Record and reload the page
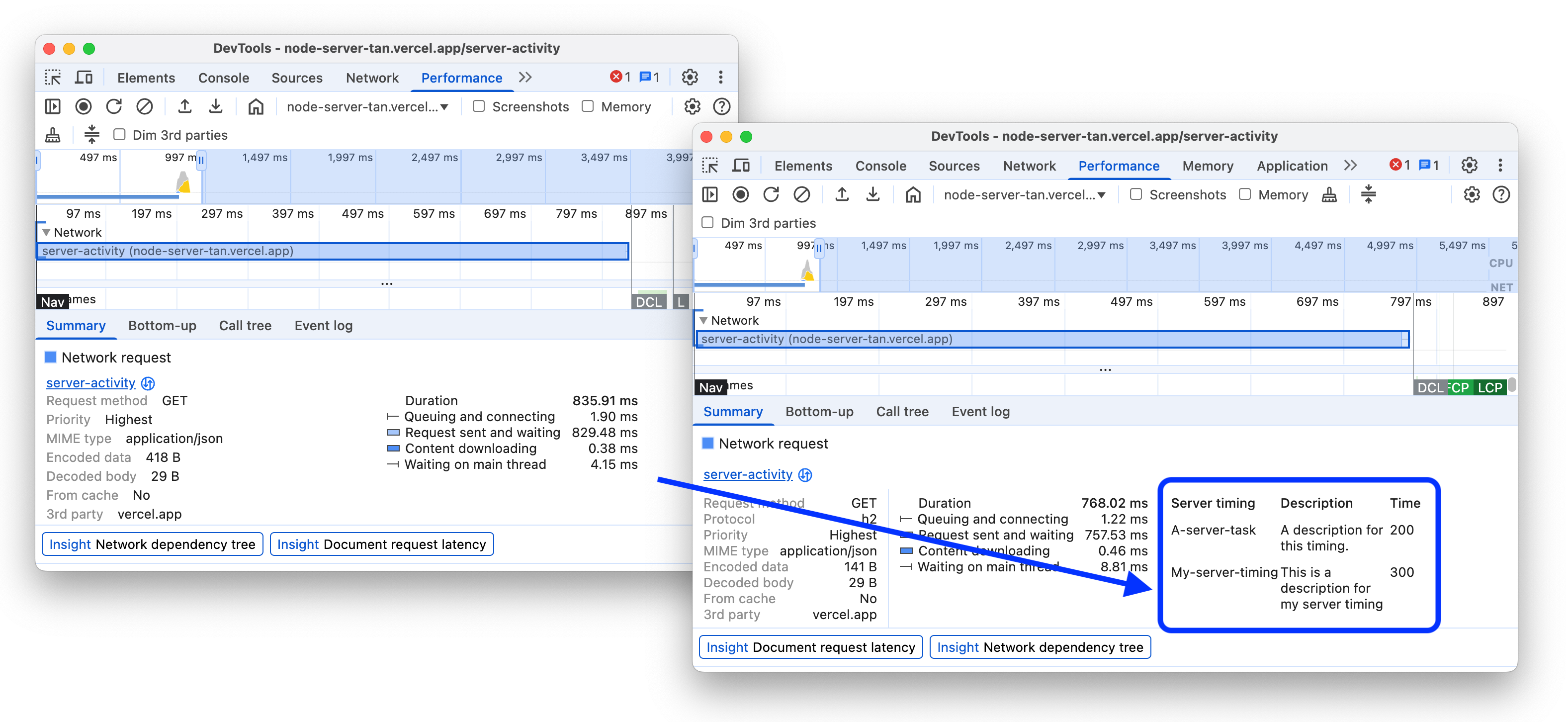Viewport: 1568px width, 722px height. tap(771, 195)
